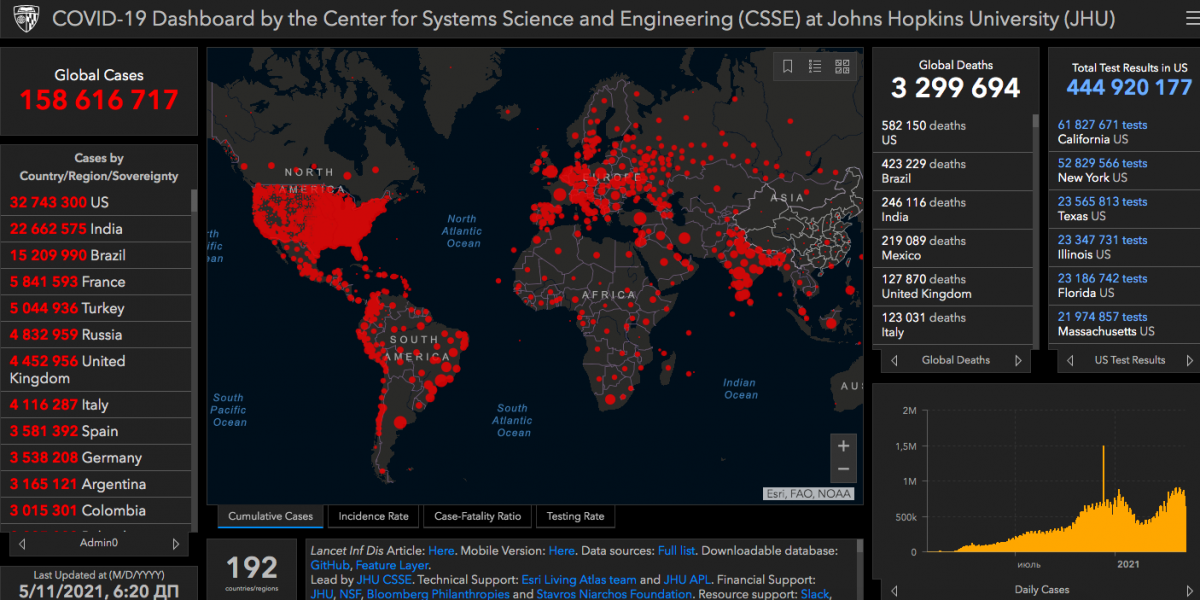Open the Lancet article Here link
1200x600 pixels.
coord(441,550)
